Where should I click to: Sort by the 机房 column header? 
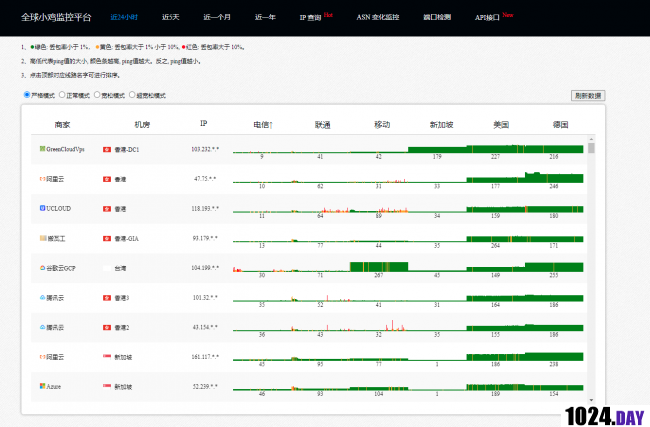[142, 124]
